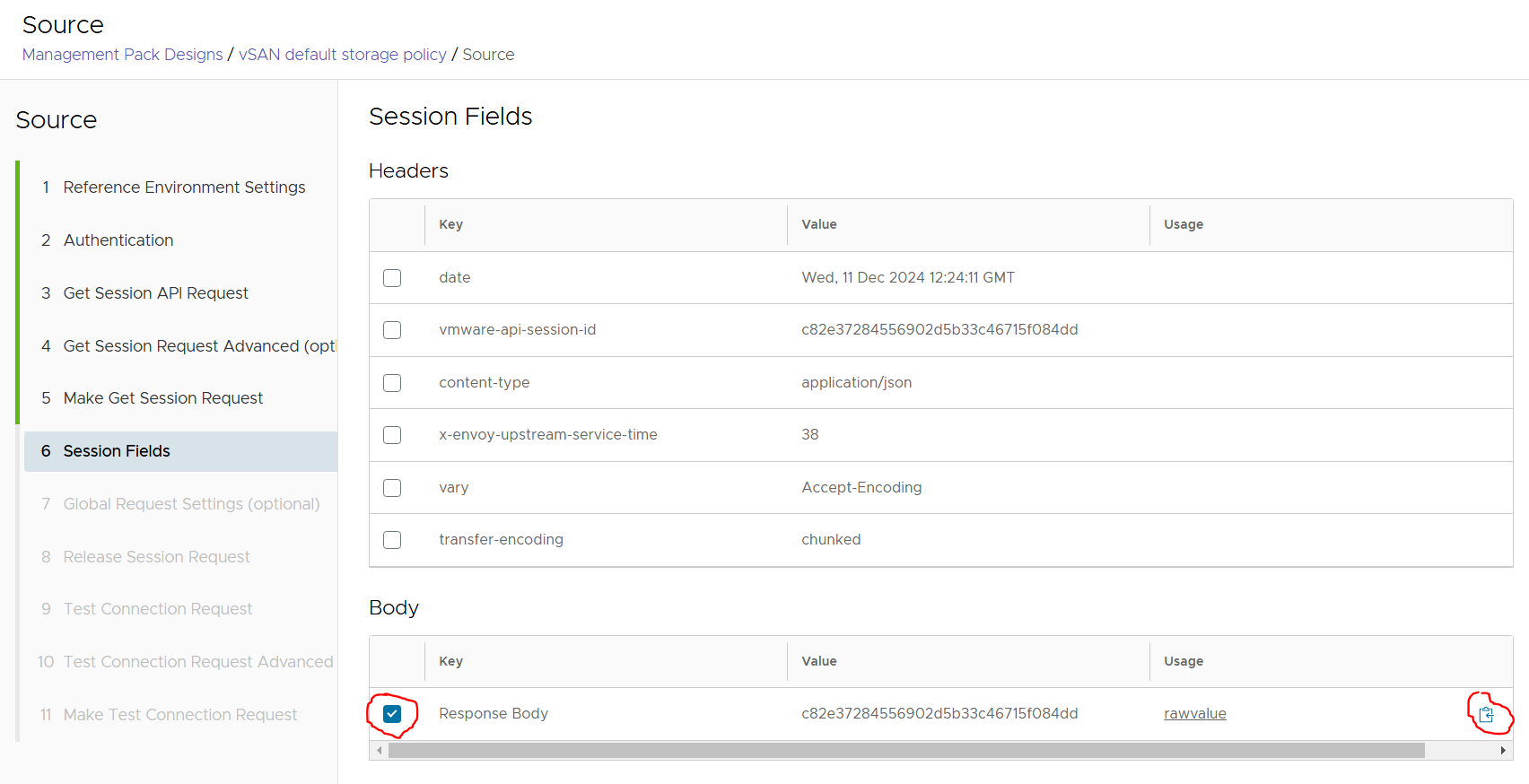This screenshot has width=1529, height=784.
Task: Check the vmware-api-session-id header checkbox
Action: point(392,330)
